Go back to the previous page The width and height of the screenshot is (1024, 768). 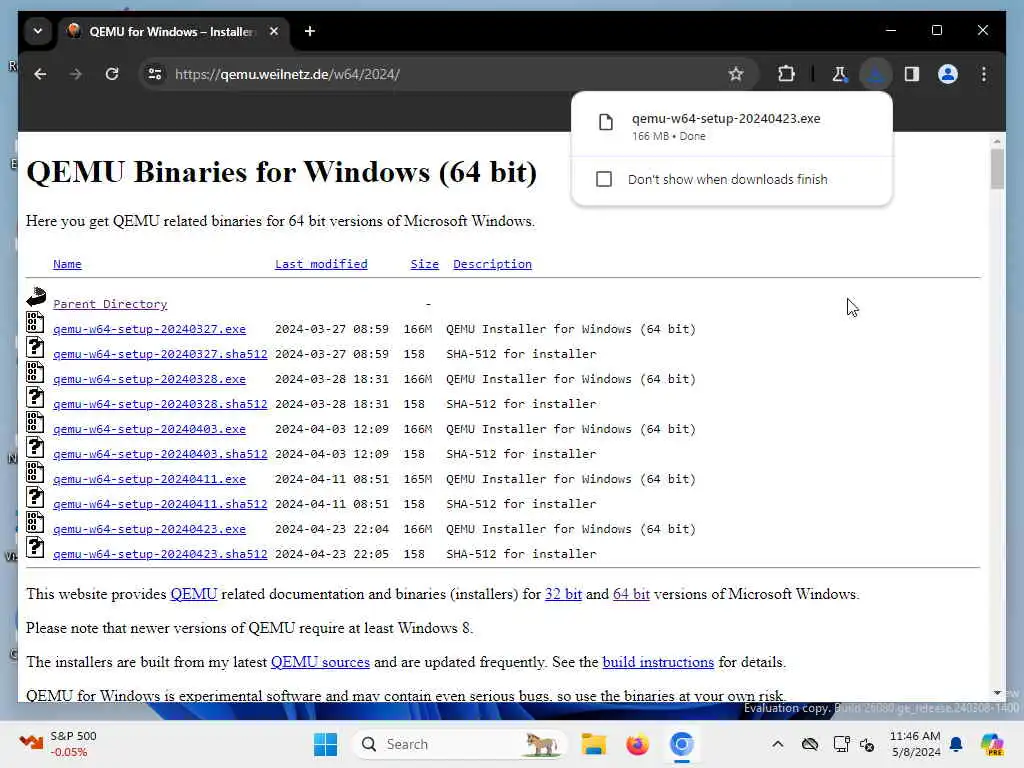tap(40, 74)
